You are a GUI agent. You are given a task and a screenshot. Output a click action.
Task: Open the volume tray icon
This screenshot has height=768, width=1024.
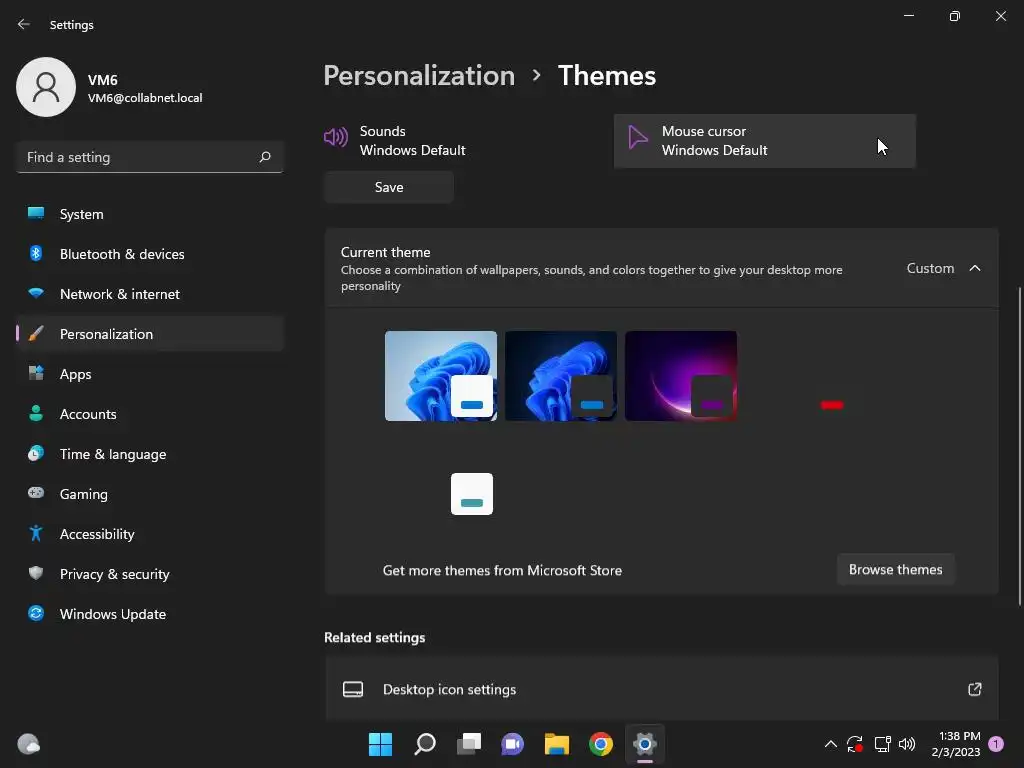[x=907, y=744]
